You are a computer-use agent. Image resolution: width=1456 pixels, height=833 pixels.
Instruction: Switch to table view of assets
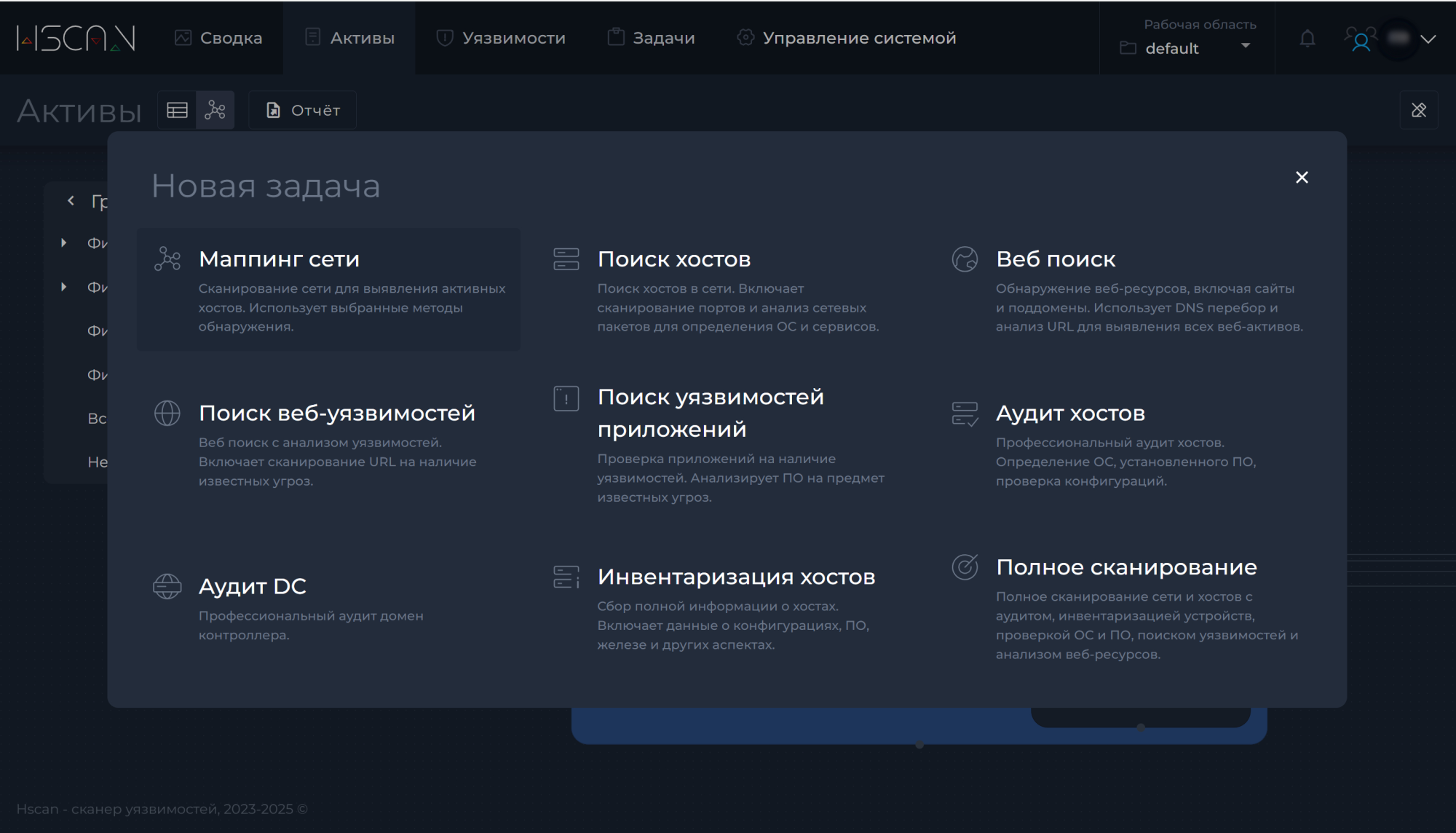pyautogui.click(x=177, y=110)
